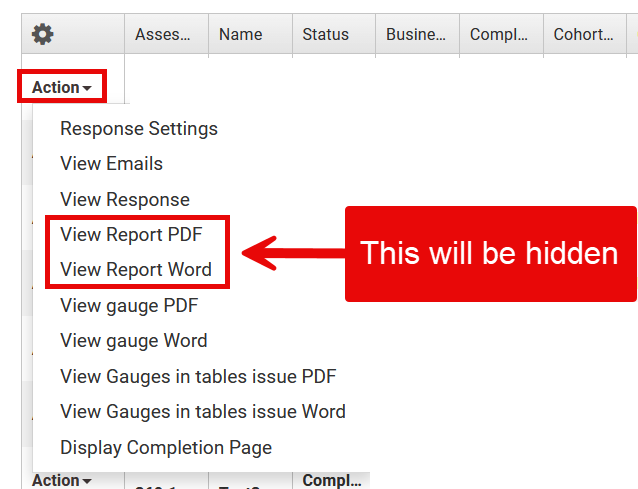Click the Compl... column header at the top
Screen dimensions: 638x489
(x=498, y=35)
